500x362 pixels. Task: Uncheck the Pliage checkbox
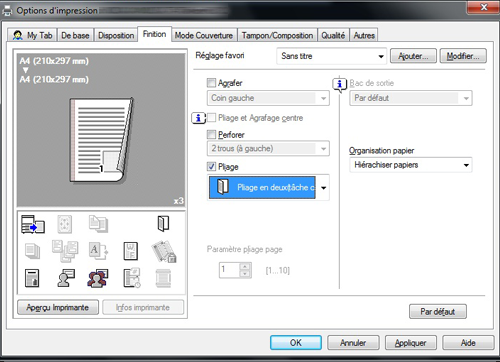(211, 166)
